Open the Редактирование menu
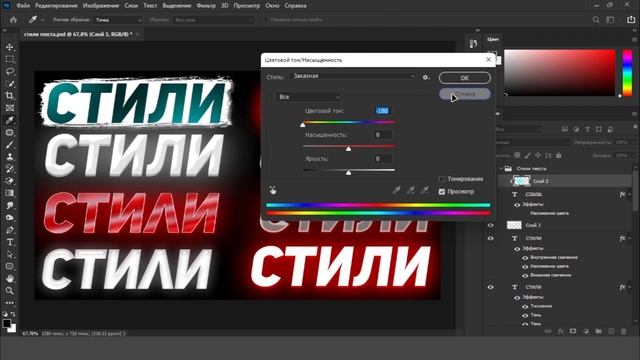This screenshot has width=640, height=360. [56, 6]
